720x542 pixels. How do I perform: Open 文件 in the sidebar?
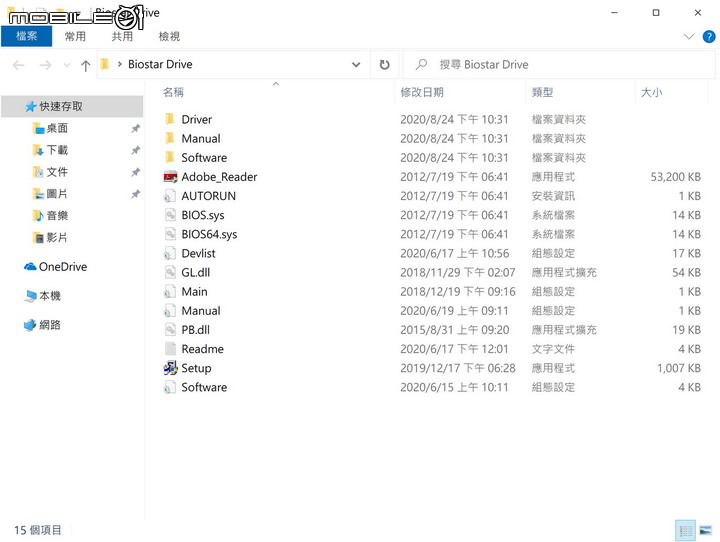(57, 172)
